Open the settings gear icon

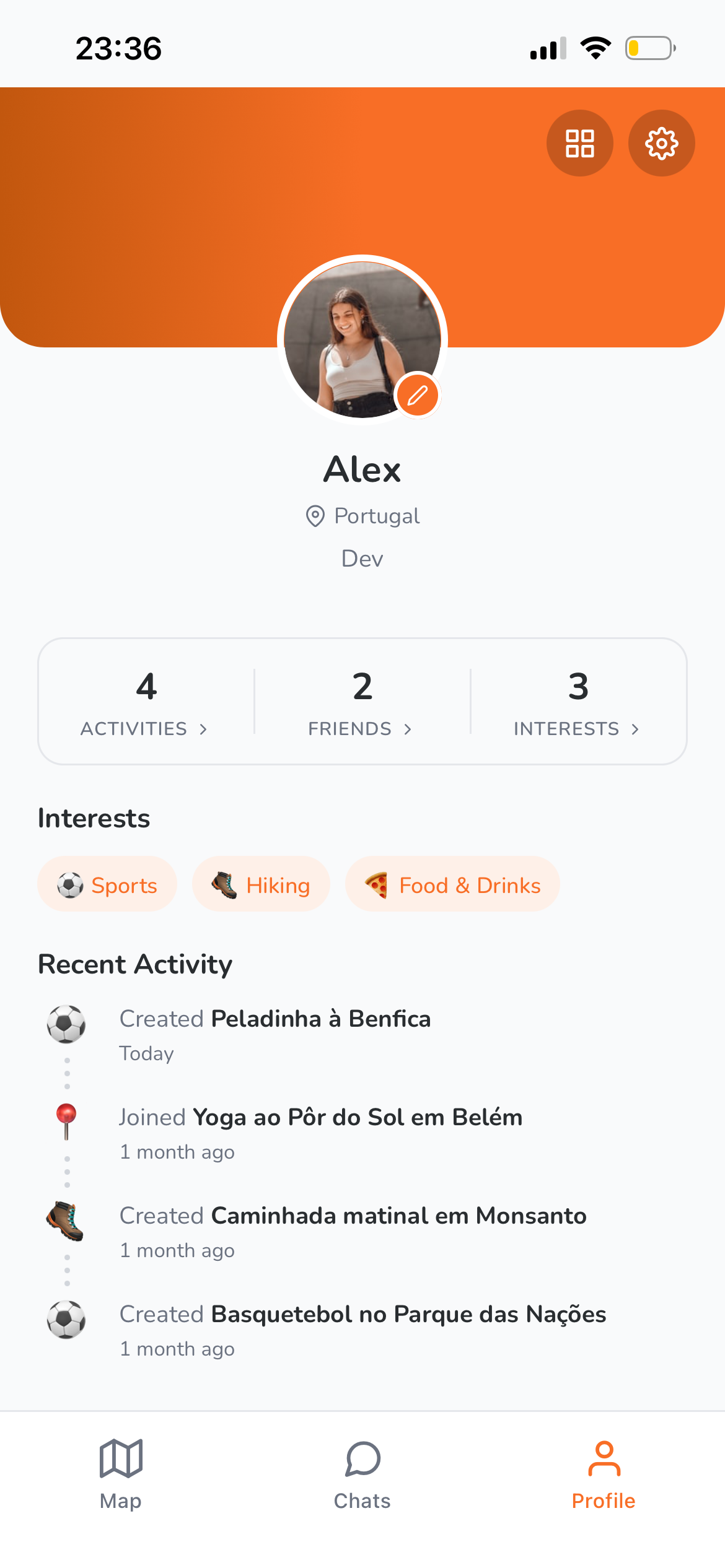point(661,143)
